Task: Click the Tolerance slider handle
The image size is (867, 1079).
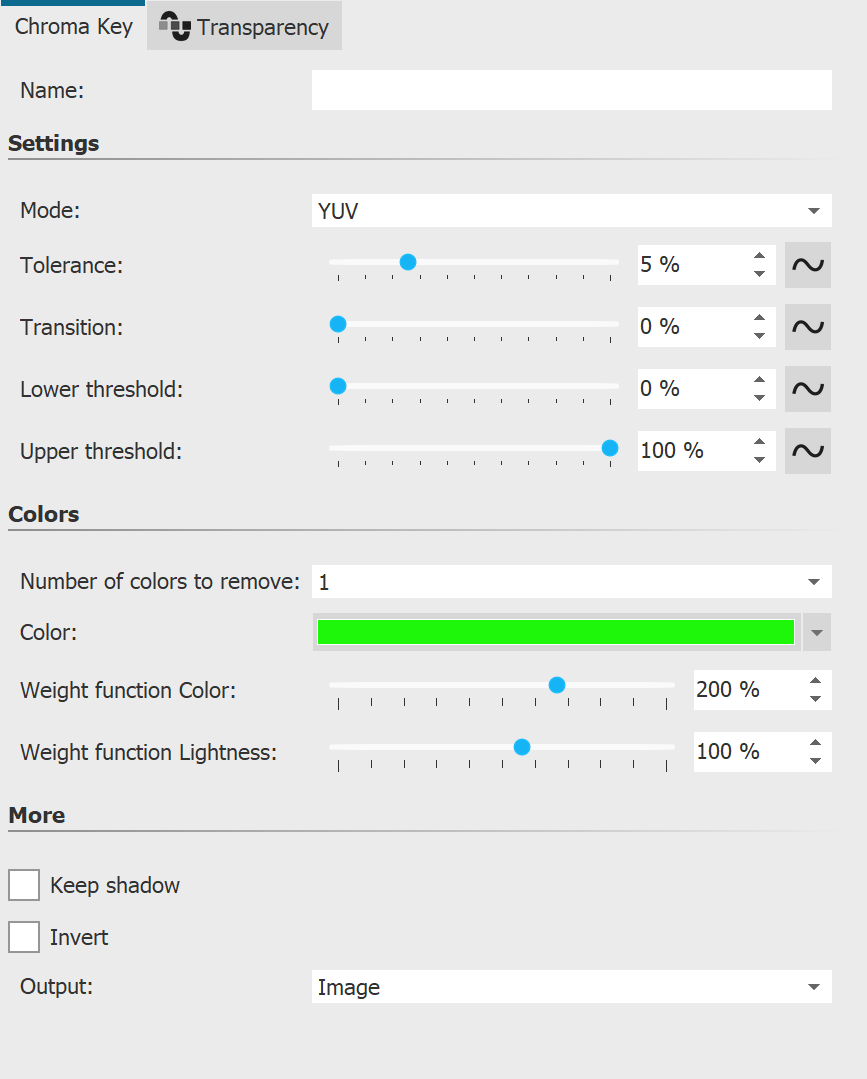Action: click(x=408, y=261)
